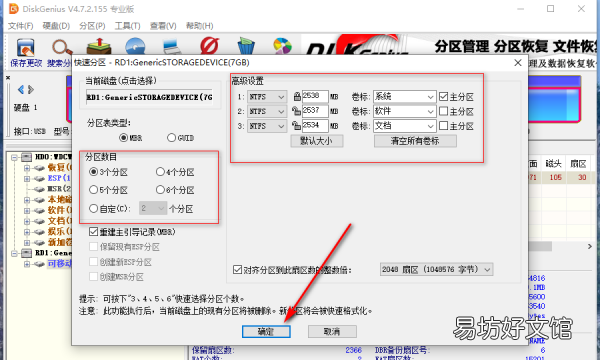
Task: Select the 可移动 partition under RD1
Action: click(x=59, y=264)
